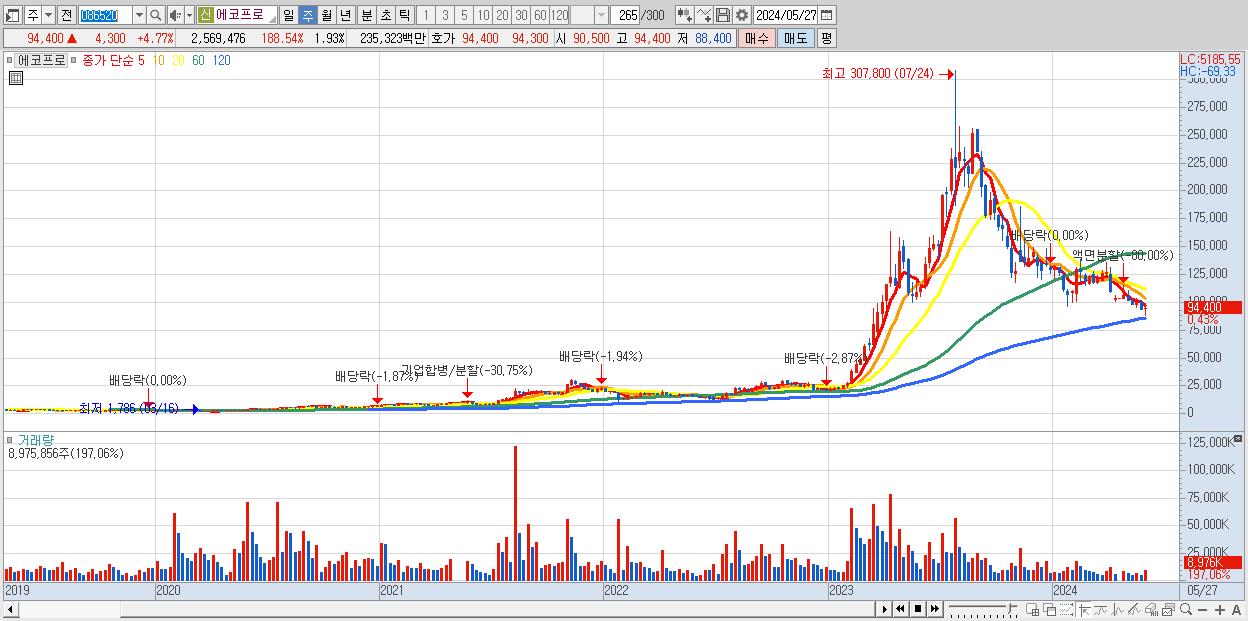The width and height of the screenshot is (1248, 621).
Task: Expand the 주 market type dropdown arrow
Action: [x=48, y=16]
